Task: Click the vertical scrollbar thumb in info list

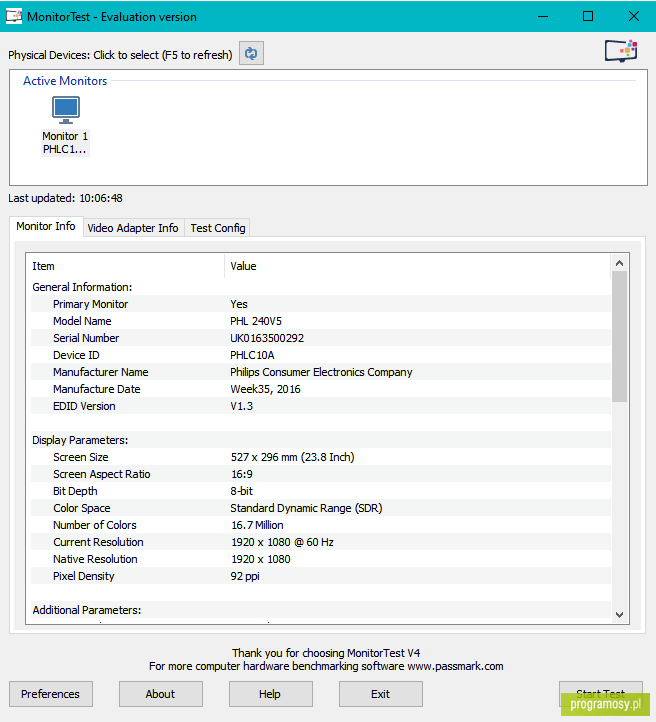Action: [x=620, y=337]
